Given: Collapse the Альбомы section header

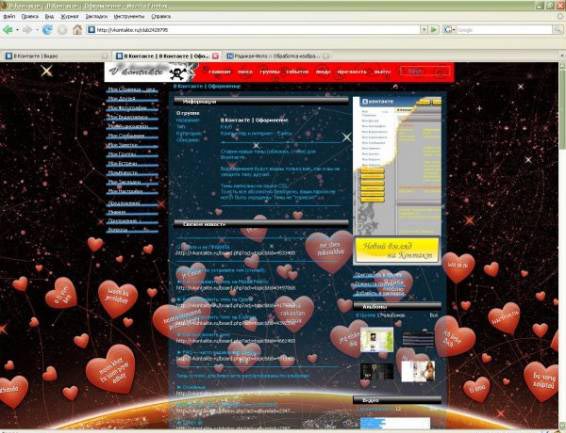Looking at the screenshot, I should click(x=397, y=306).
